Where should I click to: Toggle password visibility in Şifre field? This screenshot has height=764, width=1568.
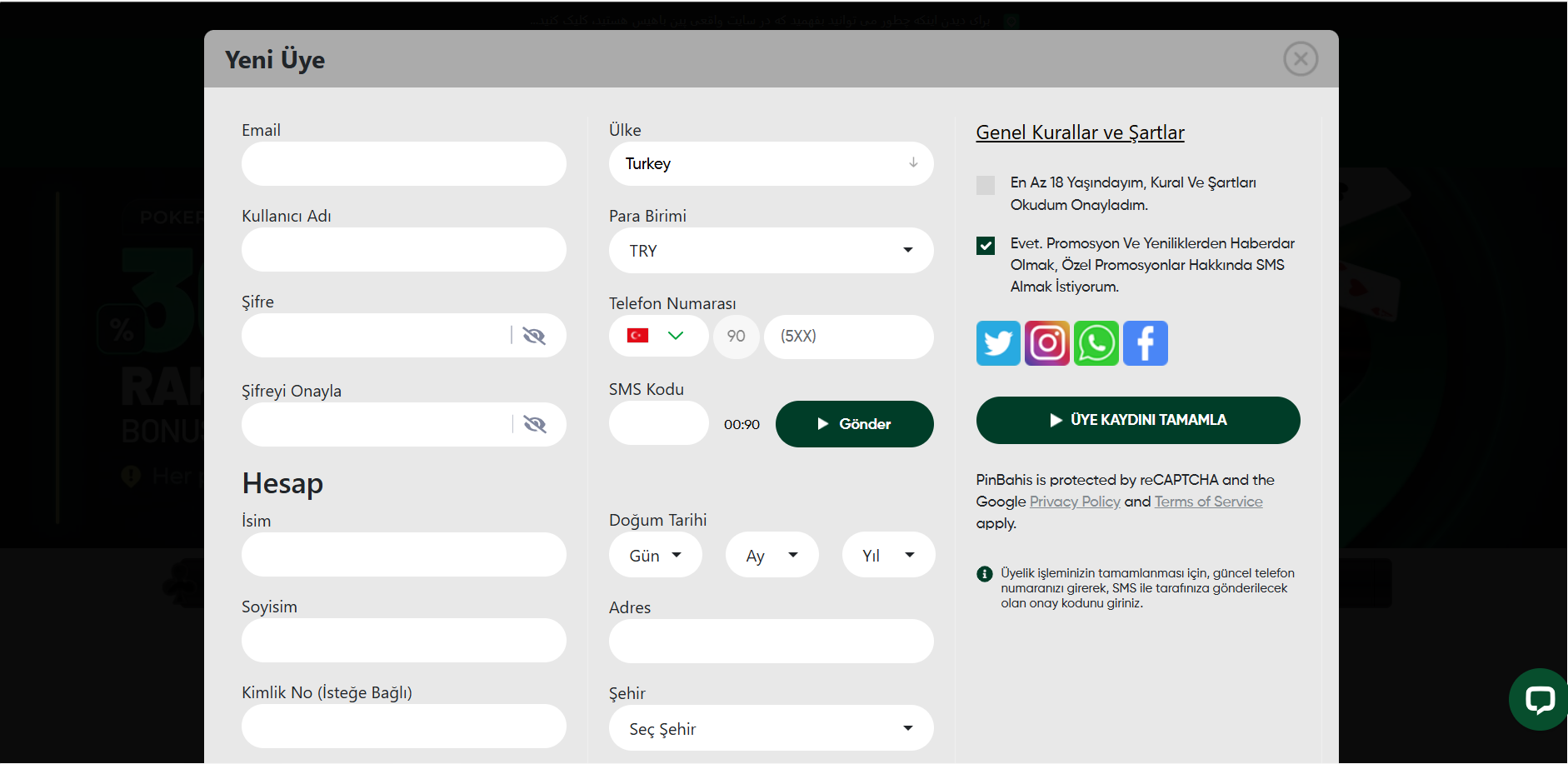[534, 336]
